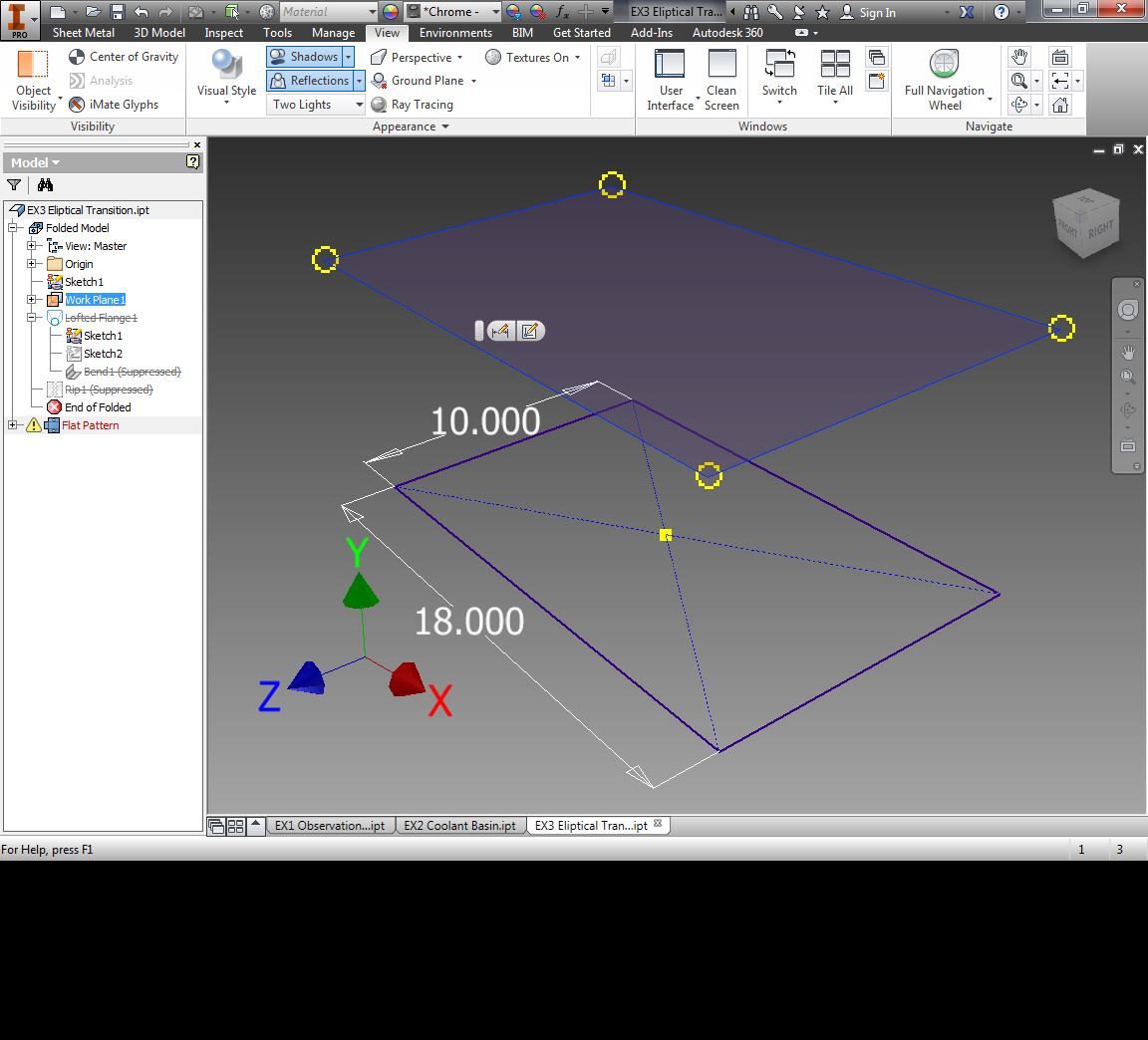Collapse the Lofted Flange1 node
Screen dimensions: 1148x1040
click(x=33, y=318)
